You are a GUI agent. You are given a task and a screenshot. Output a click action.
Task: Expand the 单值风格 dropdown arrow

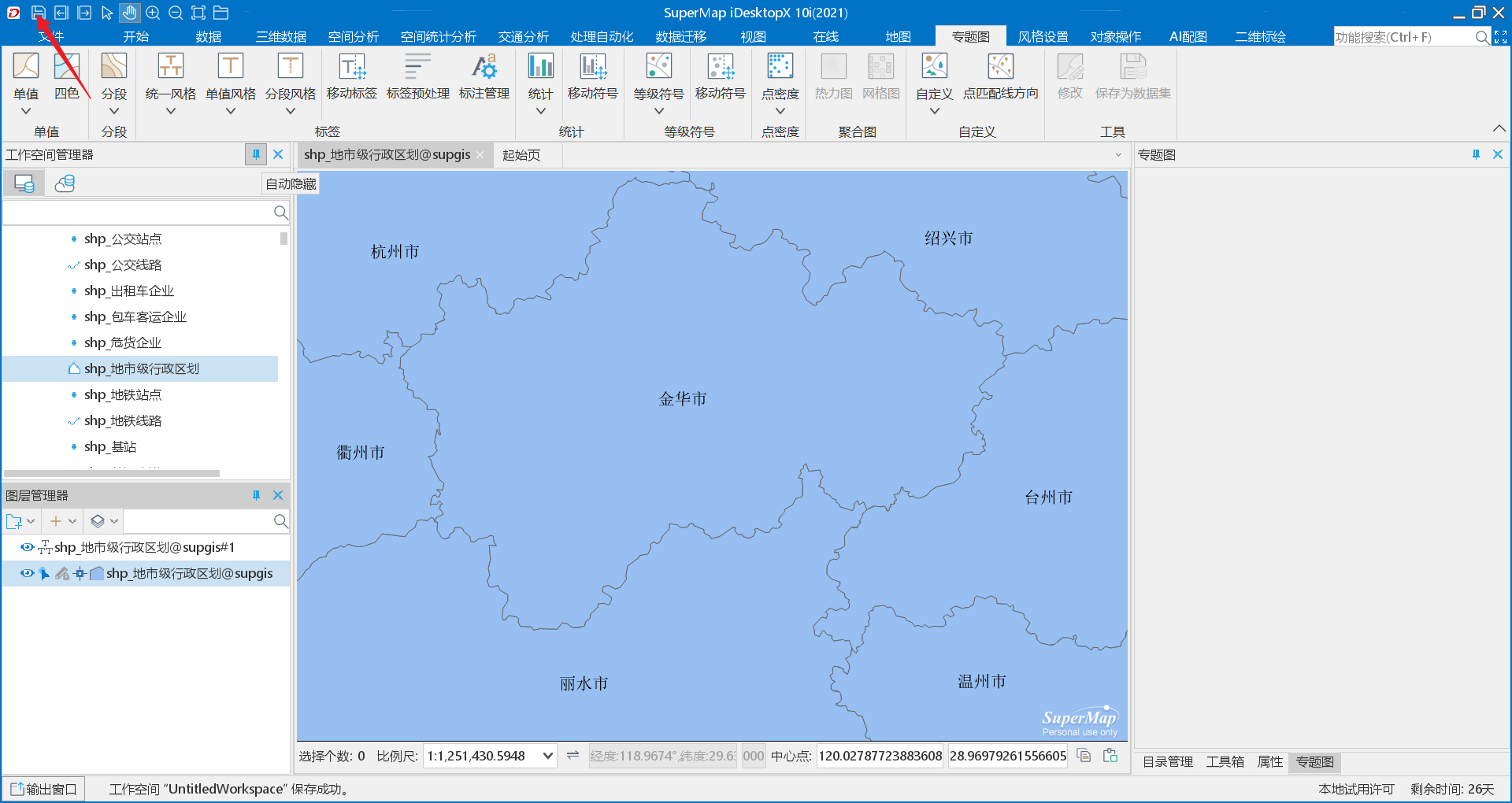coord(231,111)
